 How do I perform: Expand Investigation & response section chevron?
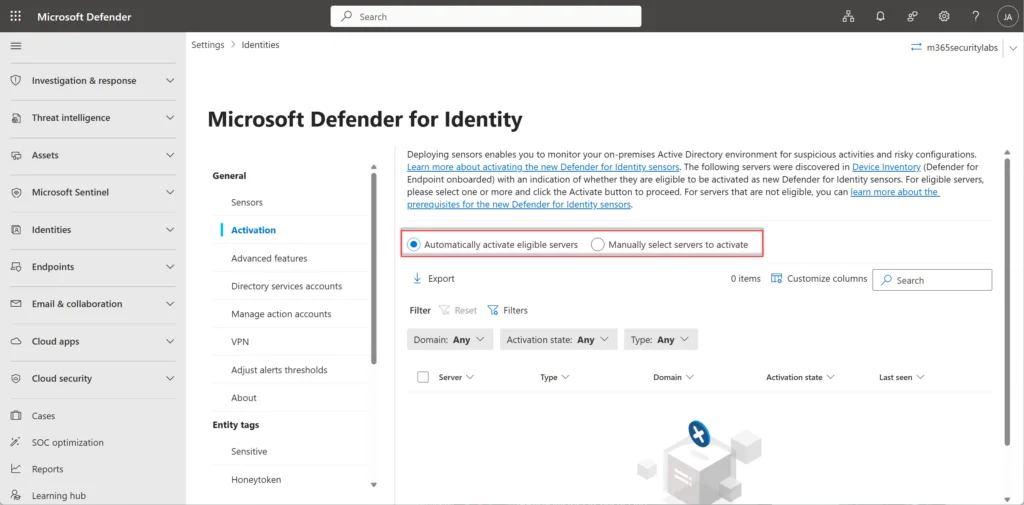[x=170, y=81]
